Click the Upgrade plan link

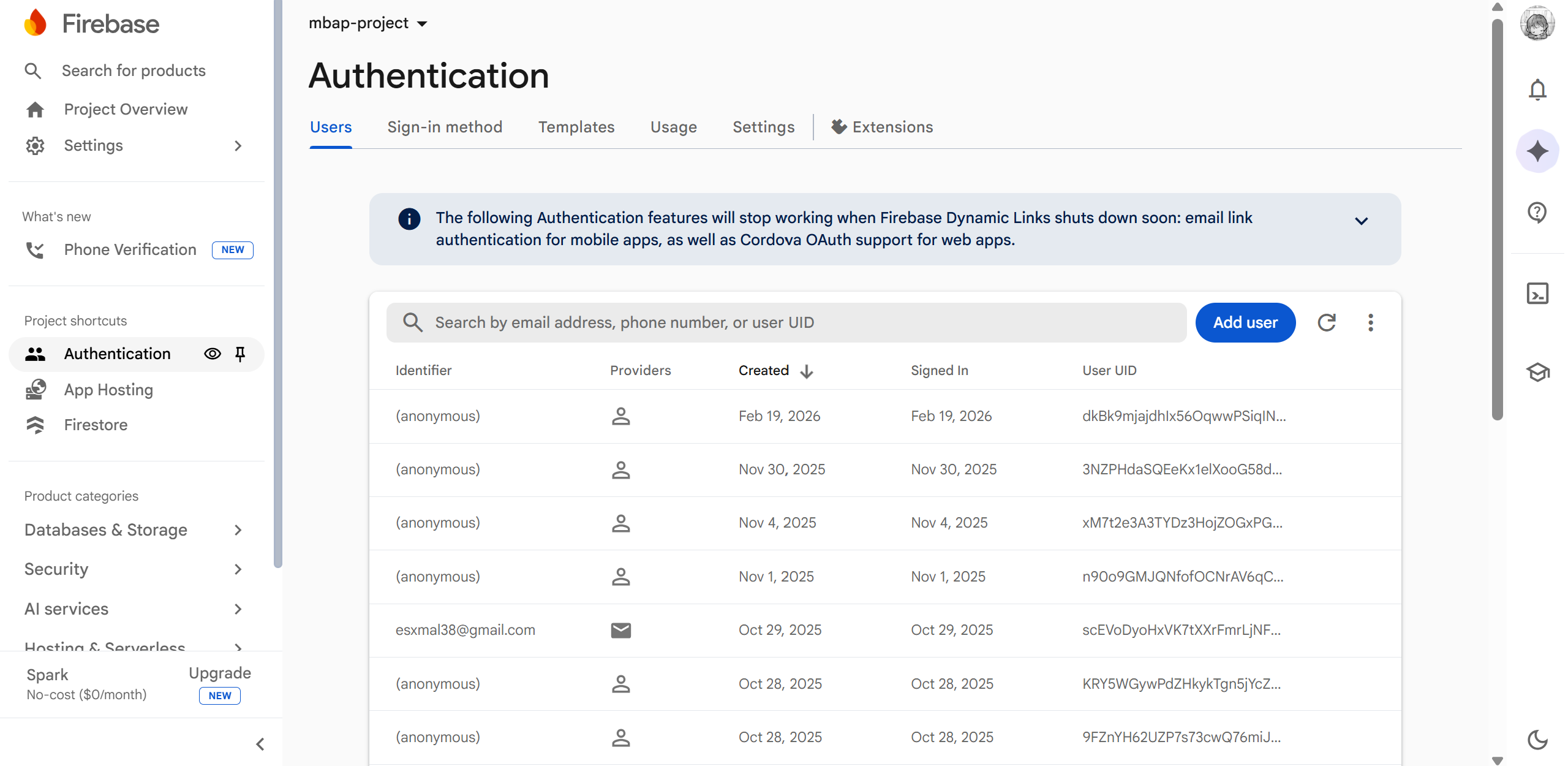[x=220, y=673]
